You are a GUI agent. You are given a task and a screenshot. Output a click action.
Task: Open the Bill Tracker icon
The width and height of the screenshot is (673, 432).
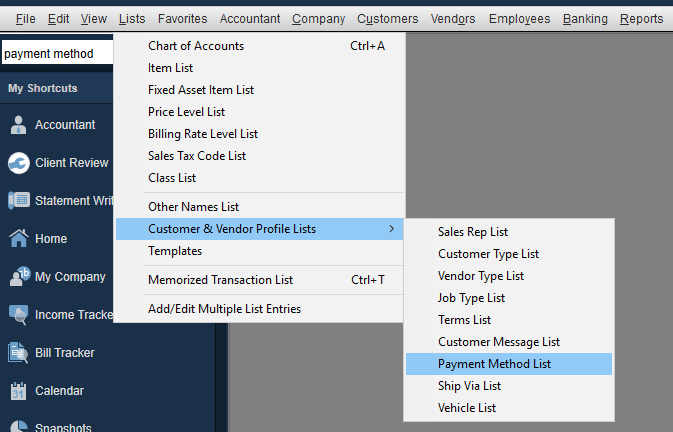(x=18, y=353)
